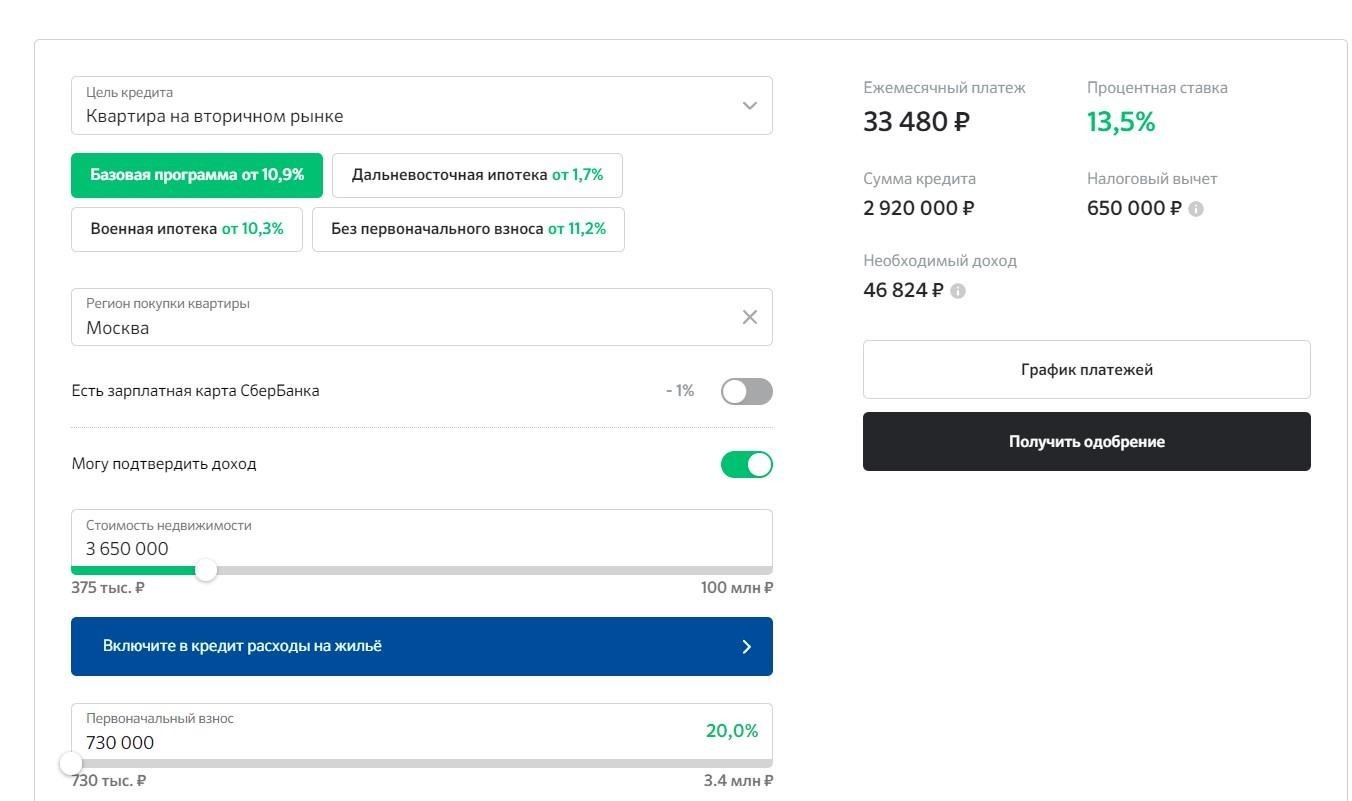This screenshot has height=801, width=1352.
Task: Click the 20,0% down payment percentage
Action: tap(732, 731)
